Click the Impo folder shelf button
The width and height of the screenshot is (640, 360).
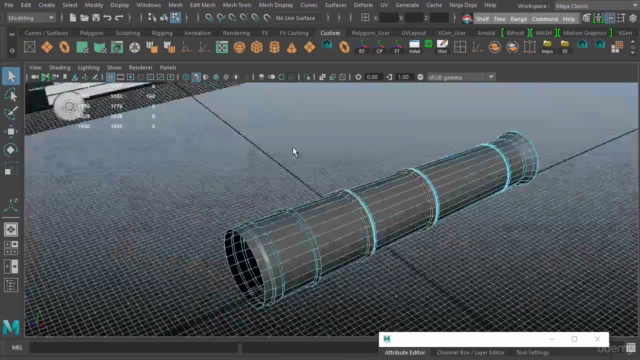547,47
